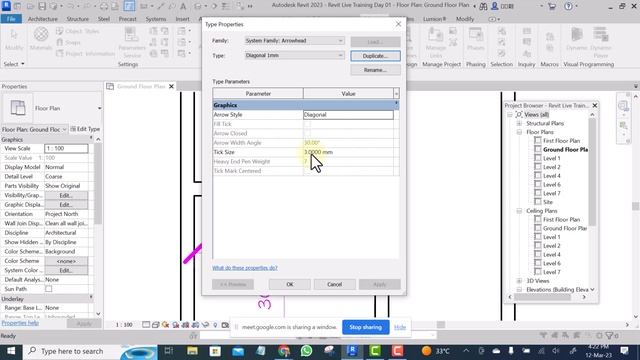Click the Help question mark icon
The height and width of the screenshot is (360, 640).
tap(568, 6)
